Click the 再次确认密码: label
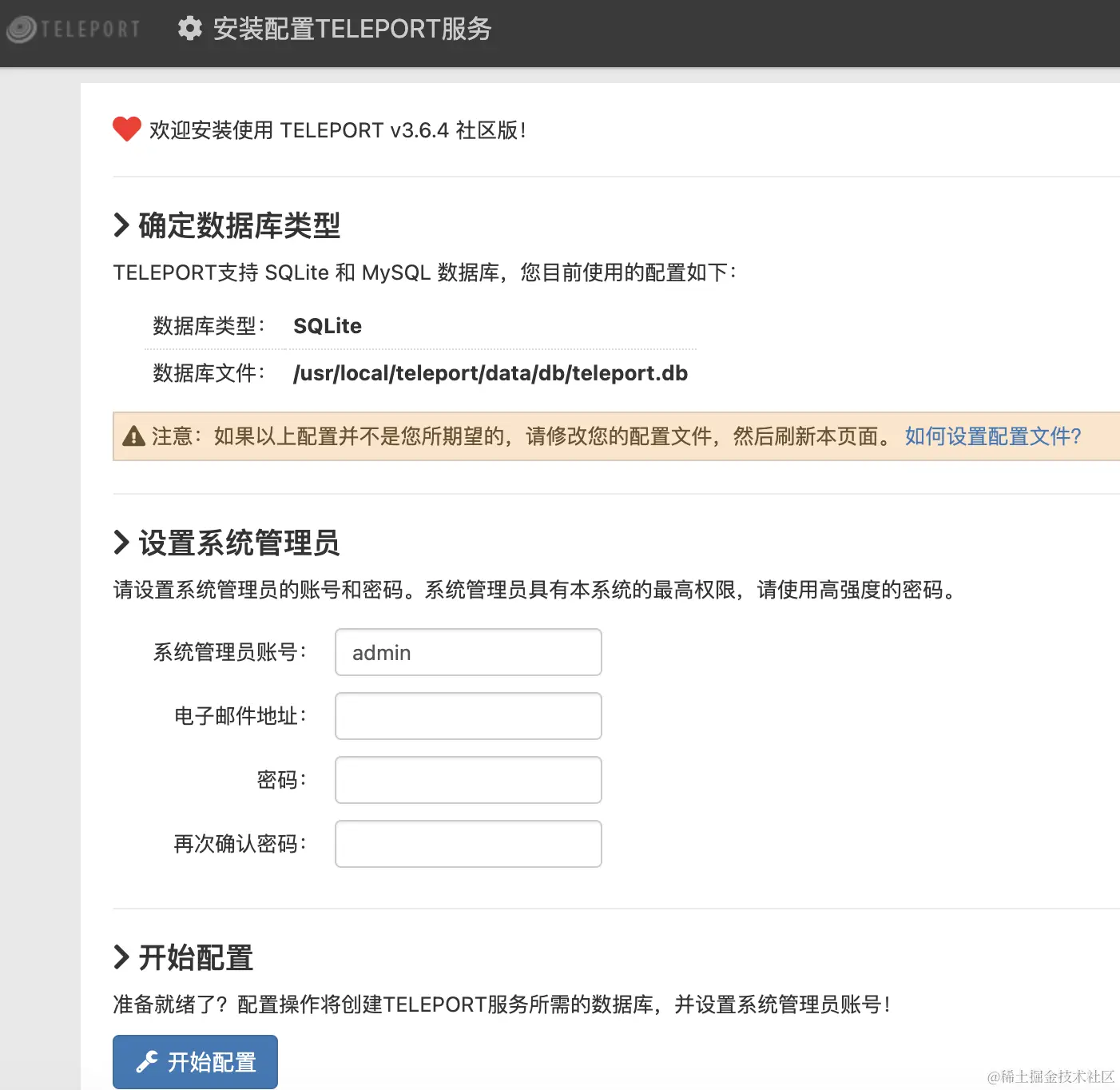The image size is (1120, 1090). 240,844
